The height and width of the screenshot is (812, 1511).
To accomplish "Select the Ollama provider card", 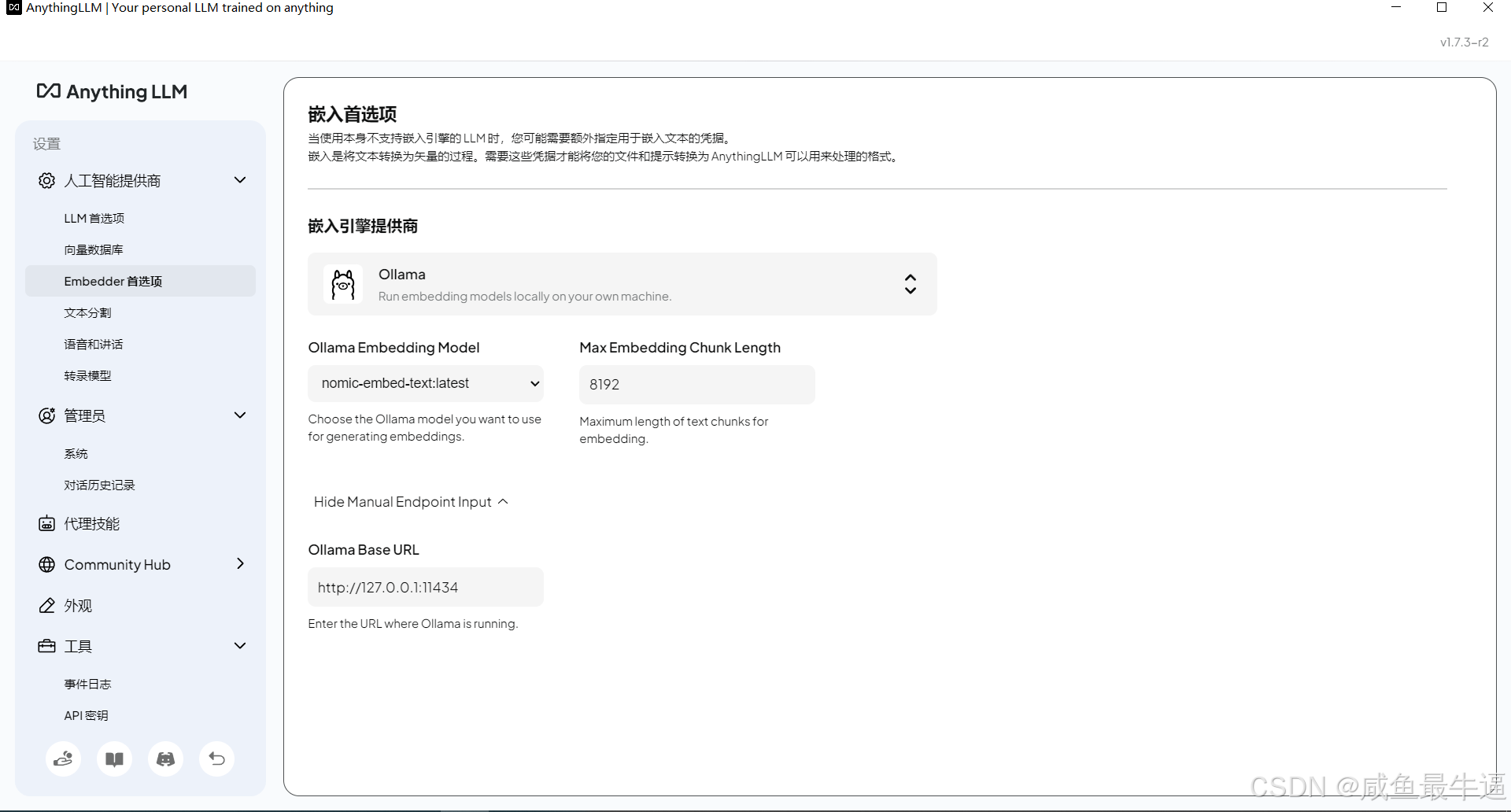I will click(x=623, y=284).
